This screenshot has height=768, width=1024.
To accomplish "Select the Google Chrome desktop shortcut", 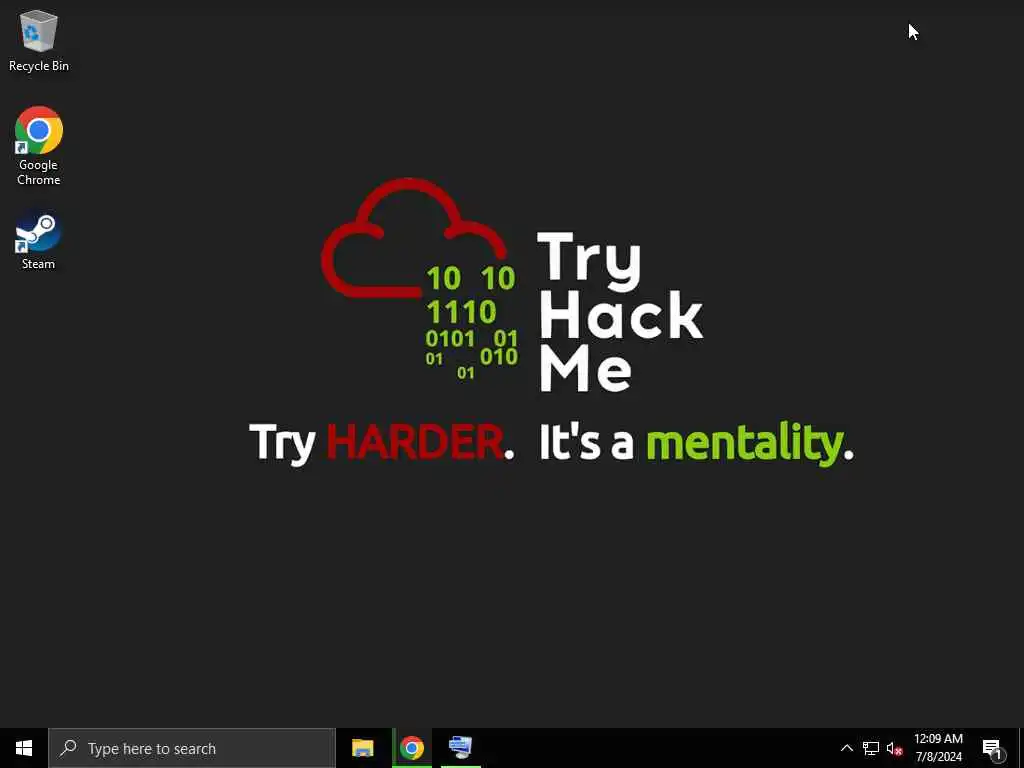I will click(39, 146).
